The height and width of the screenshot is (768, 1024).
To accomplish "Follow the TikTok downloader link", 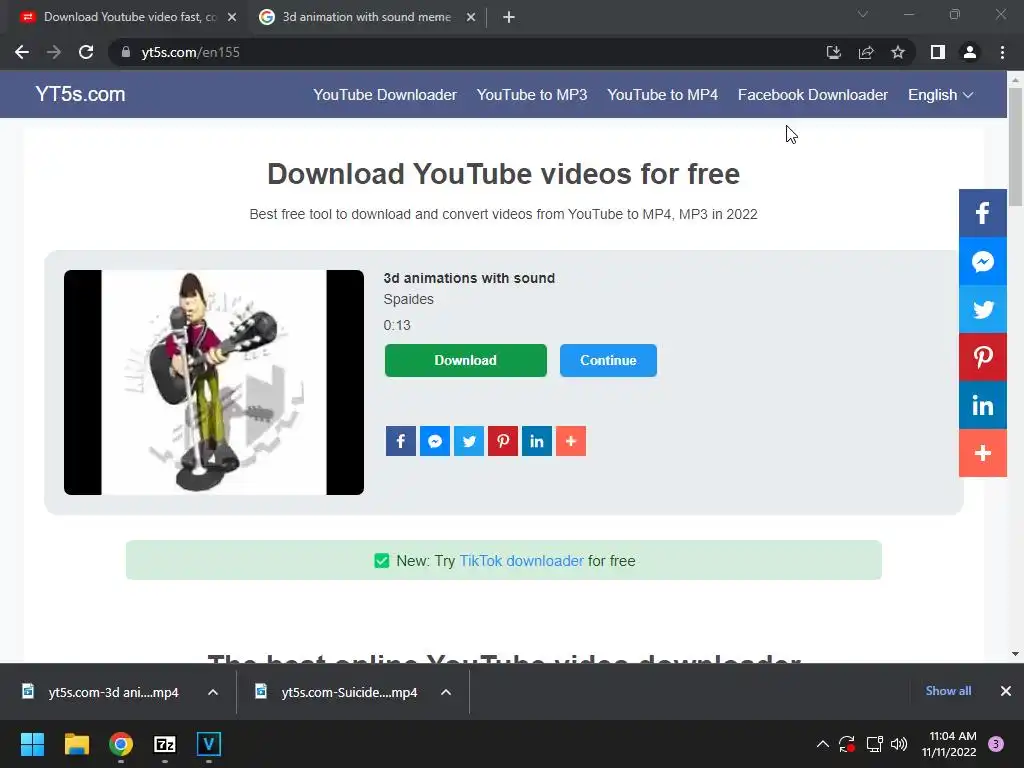I will 521,561.
